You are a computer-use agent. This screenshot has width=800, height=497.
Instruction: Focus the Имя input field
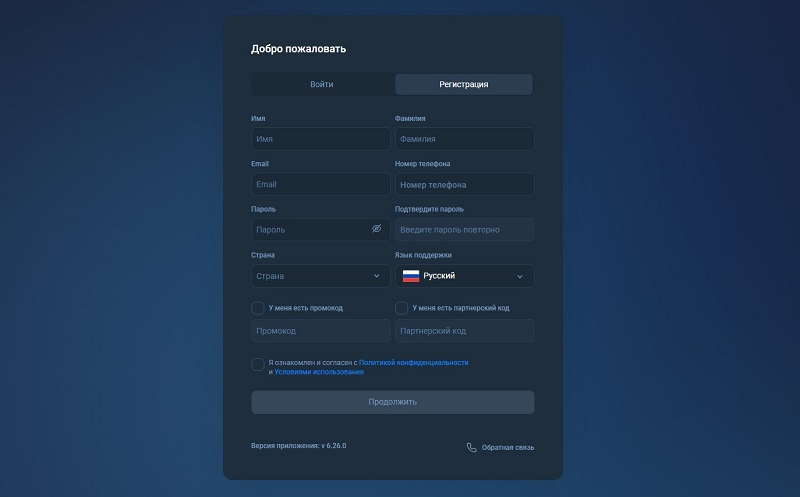click(321, 139)
